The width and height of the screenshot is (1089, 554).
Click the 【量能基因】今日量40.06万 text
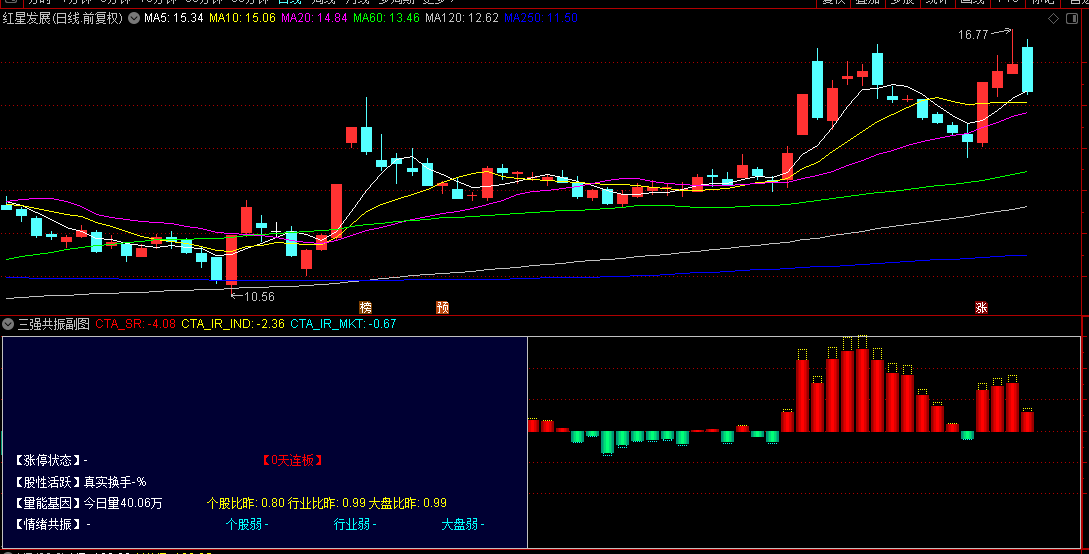(88, 503)
